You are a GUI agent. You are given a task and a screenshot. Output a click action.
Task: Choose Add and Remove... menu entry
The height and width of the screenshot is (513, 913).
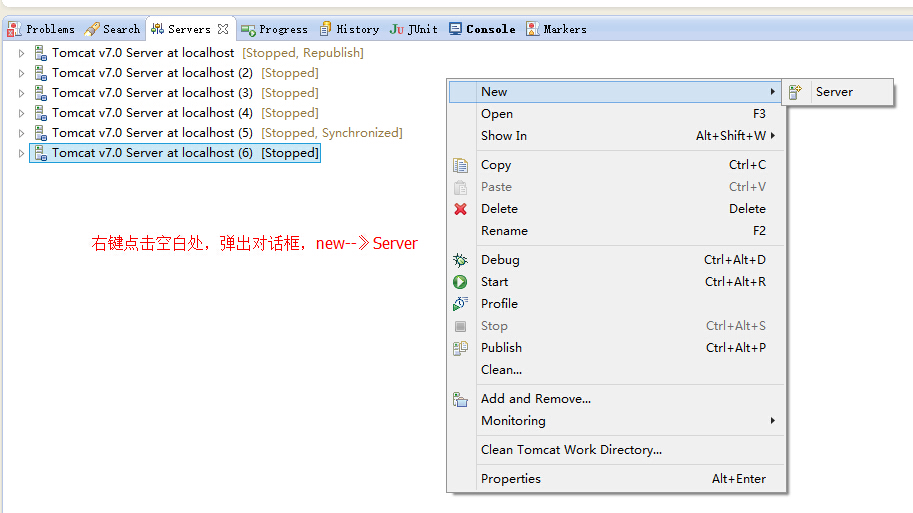tap(617, 399)
